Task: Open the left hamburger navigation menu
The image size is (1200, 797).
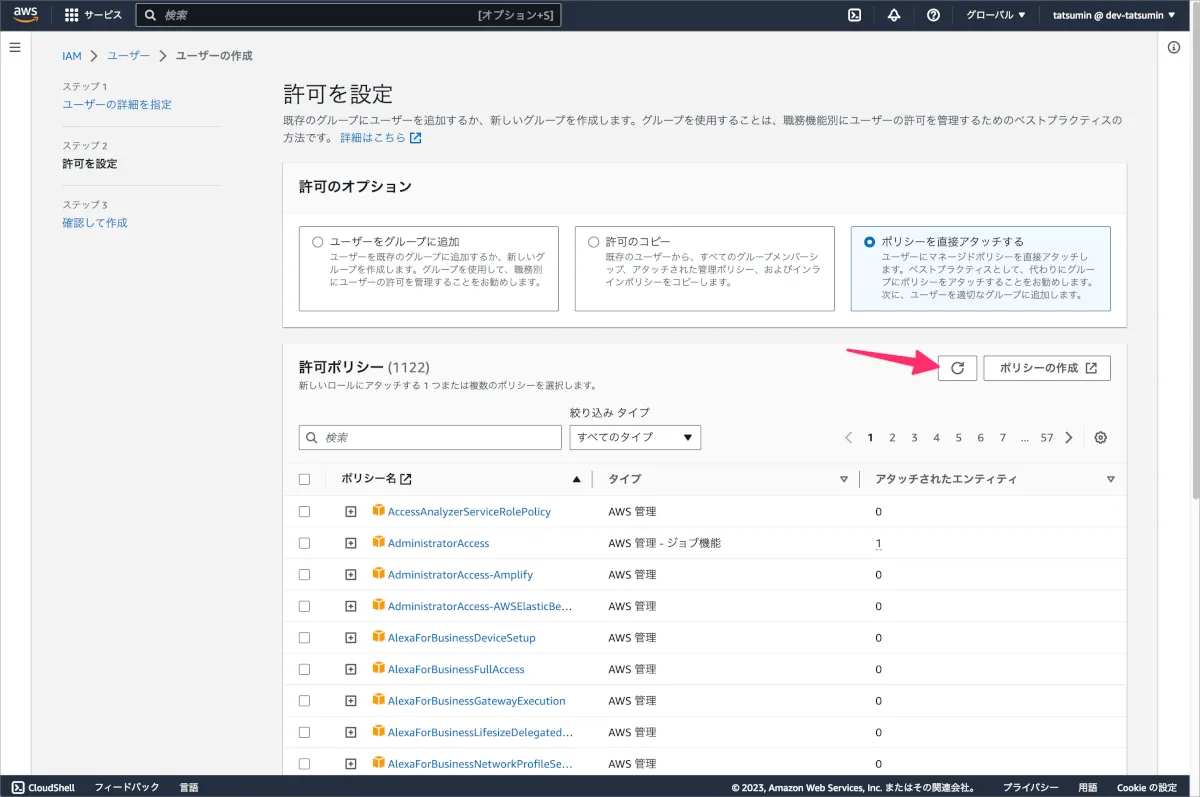Action: pyautogui.click(x=15, y=48)
